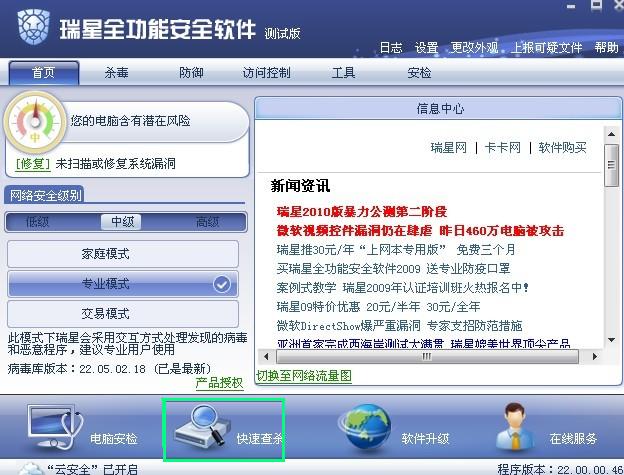The height and width of the screenshot is (475, 624).
Task: Start 快速查杀 quick scan
Action: coord(224,430)
